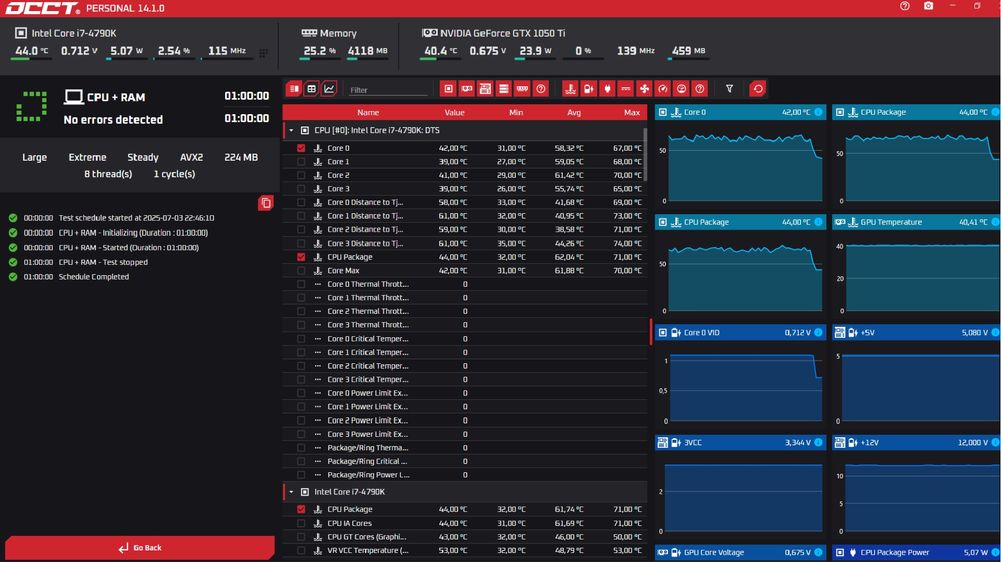The height and width of the screenshot is (562, 1001).
Task: Click info icon on Core 0 VID graph
Action: 818,332
